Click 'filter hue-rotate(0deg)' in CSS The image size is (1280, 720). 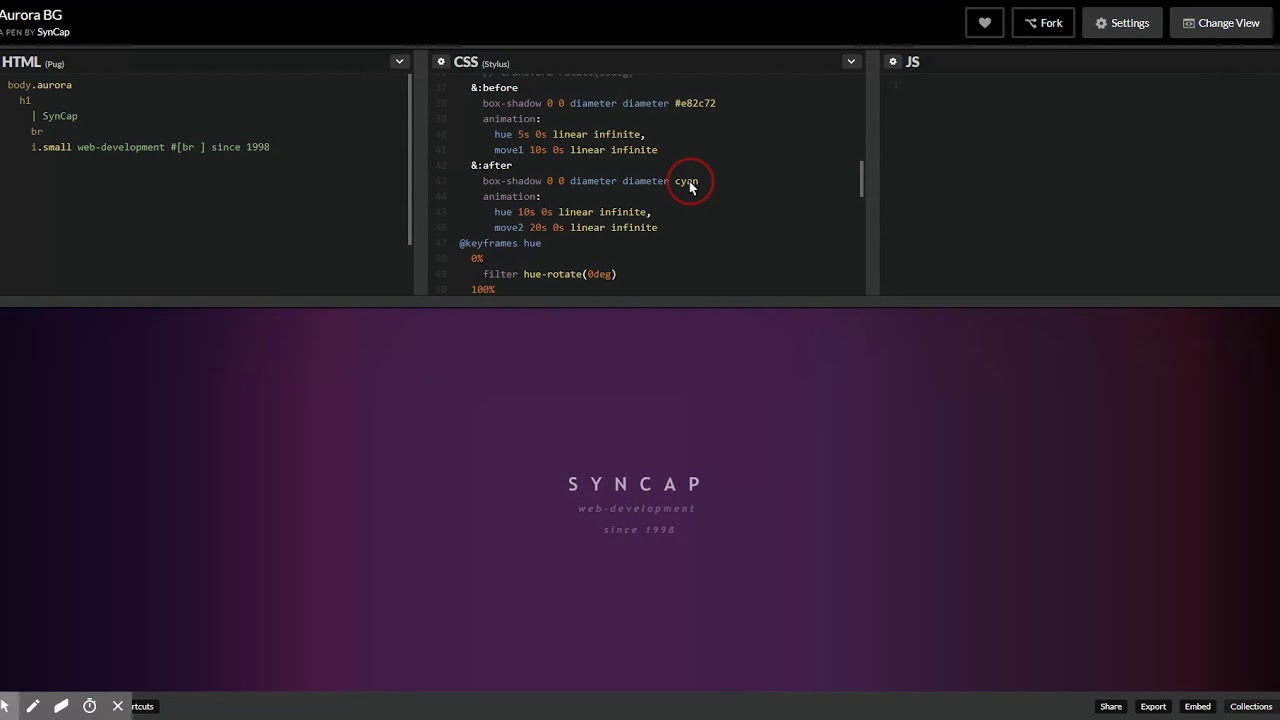point(549,274)
